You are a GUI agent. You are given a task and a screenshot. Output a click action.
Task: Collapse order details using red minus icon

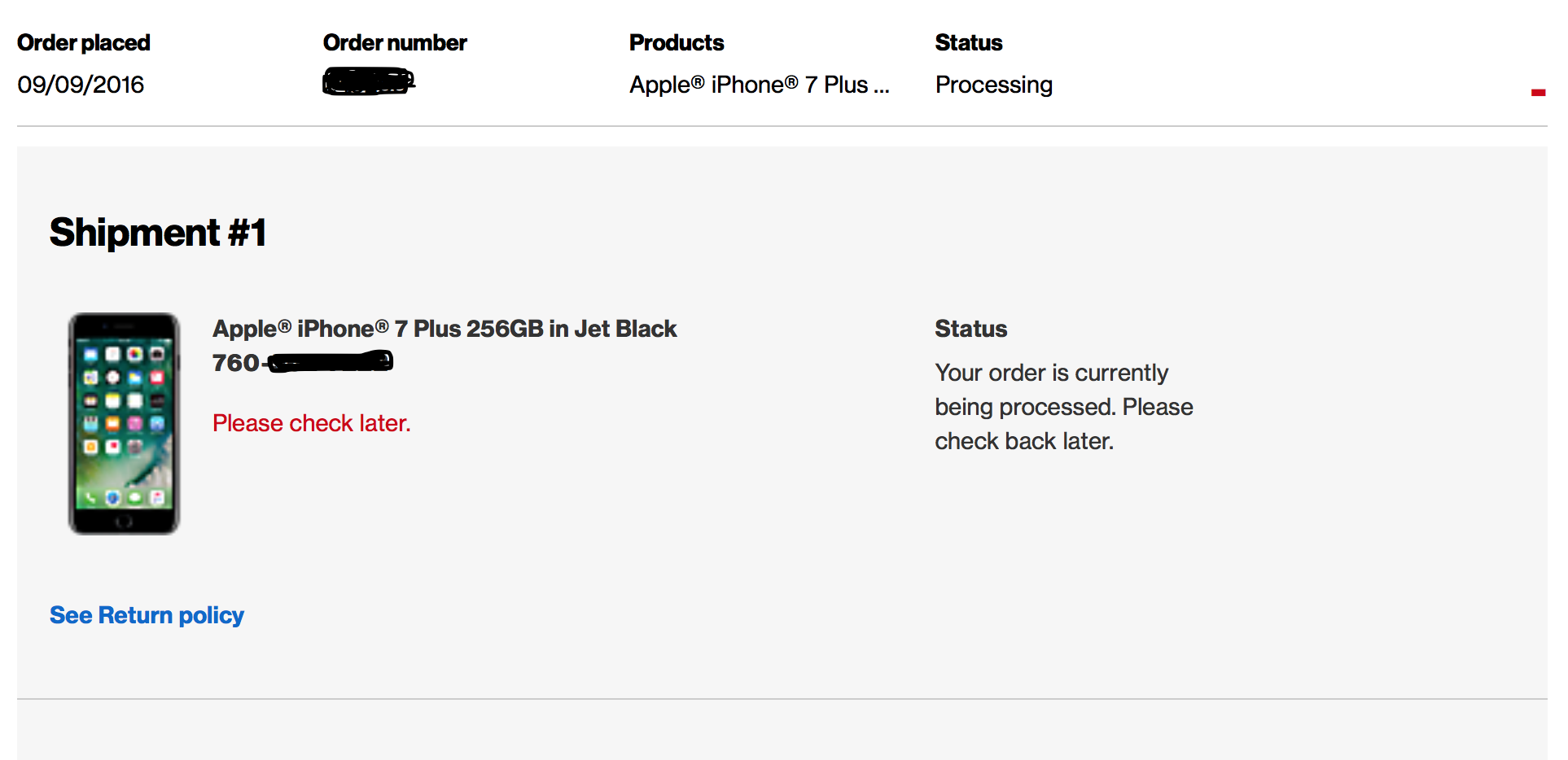pos(1538,93)
